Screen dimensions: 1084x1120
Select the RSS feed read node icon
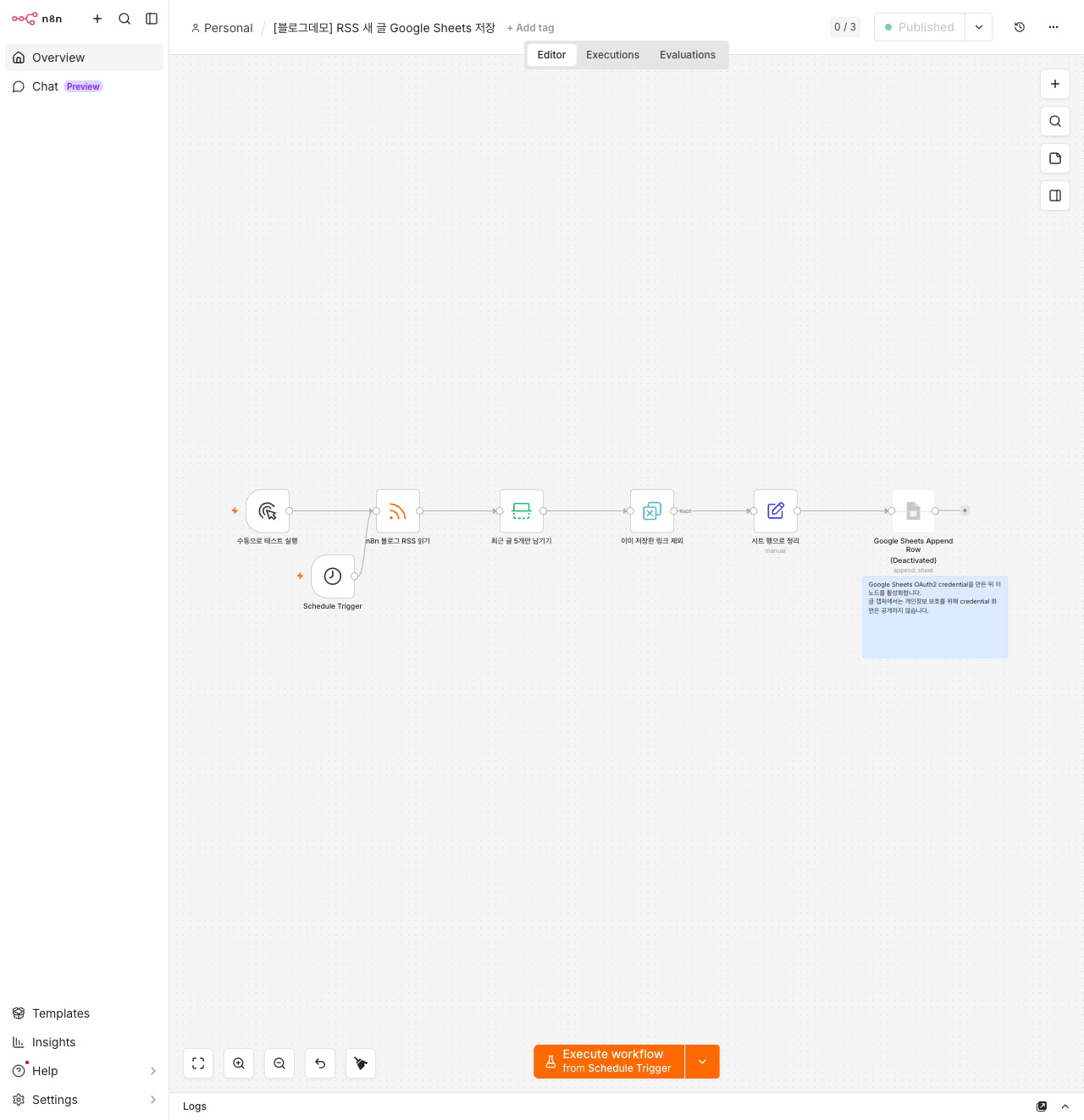click(x=398, y=510)
